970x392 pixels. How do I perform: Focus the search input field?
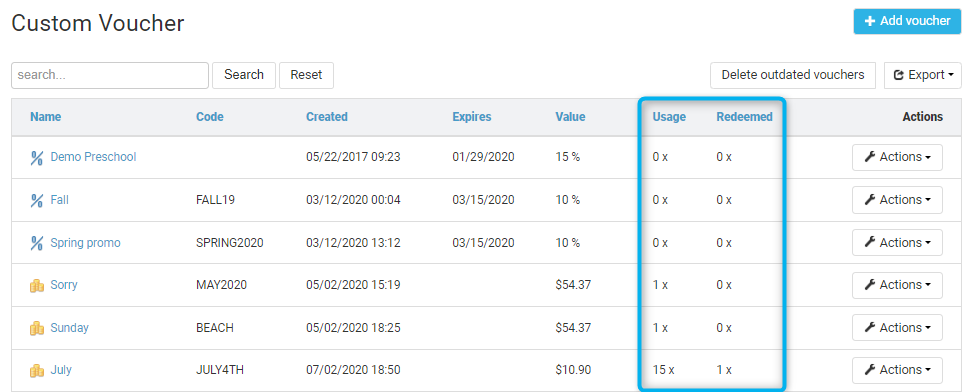[110, 75]
